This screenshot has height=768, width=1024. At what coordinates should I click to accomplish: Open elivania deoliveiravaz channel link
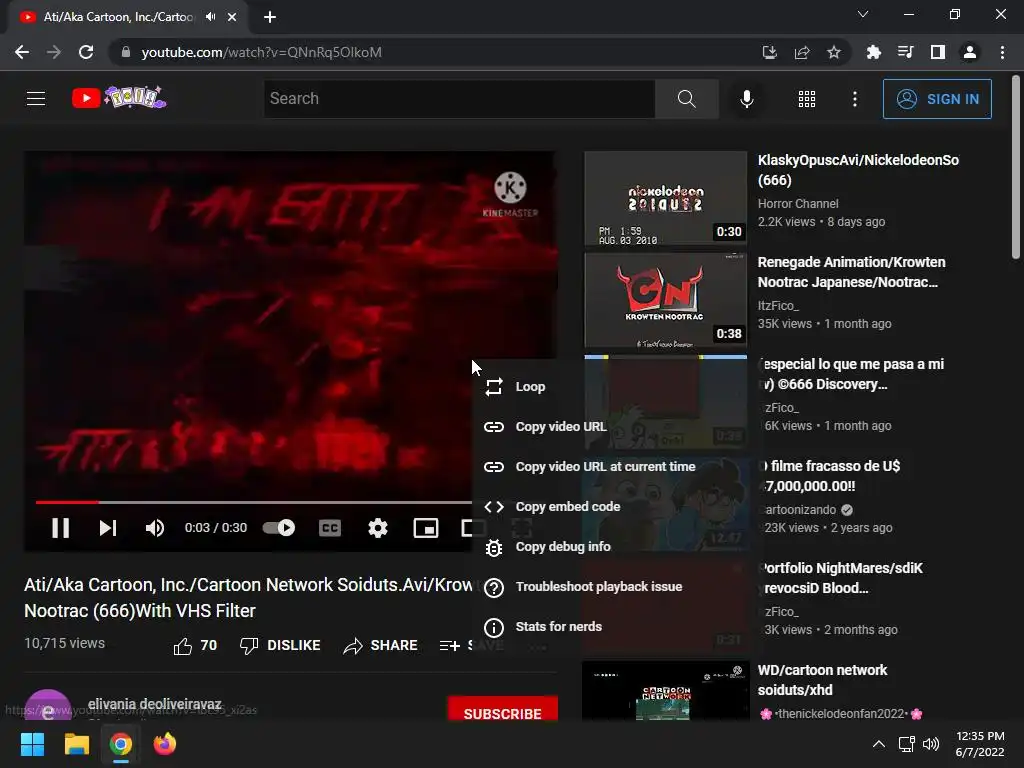click(154, 704)
